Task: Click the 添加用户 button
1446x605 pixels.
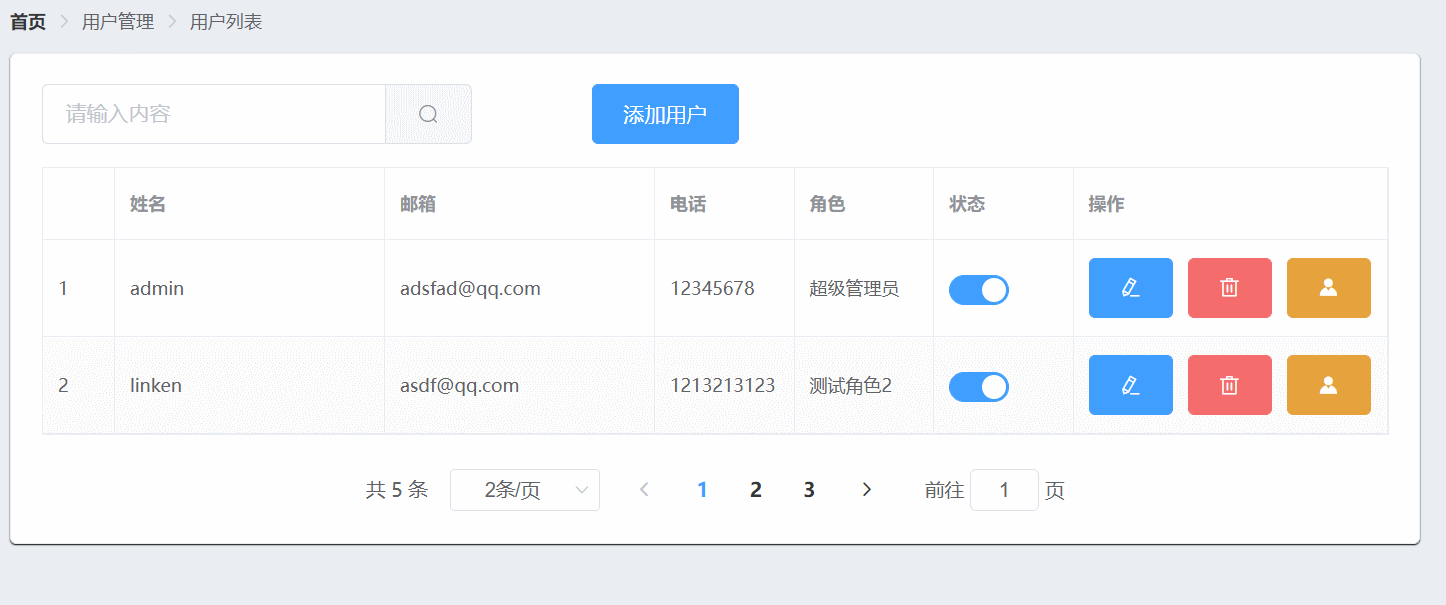Action: coord(665,114)
